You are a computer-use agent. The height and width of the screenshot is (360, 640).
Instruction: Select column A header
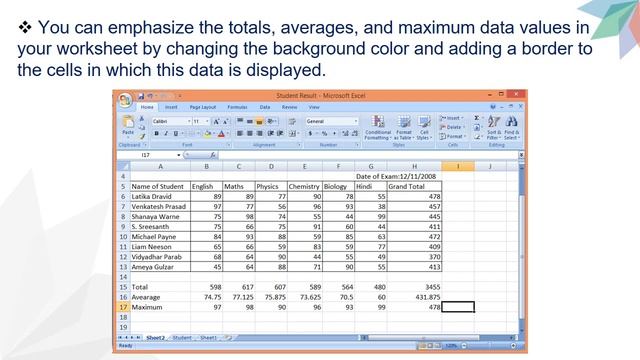point(160,166)
